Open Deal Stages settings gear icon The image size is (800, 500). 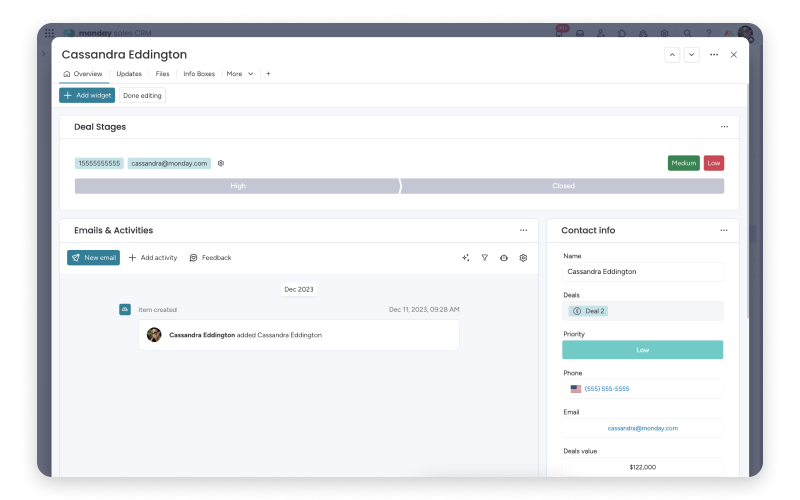coord(221,163)
